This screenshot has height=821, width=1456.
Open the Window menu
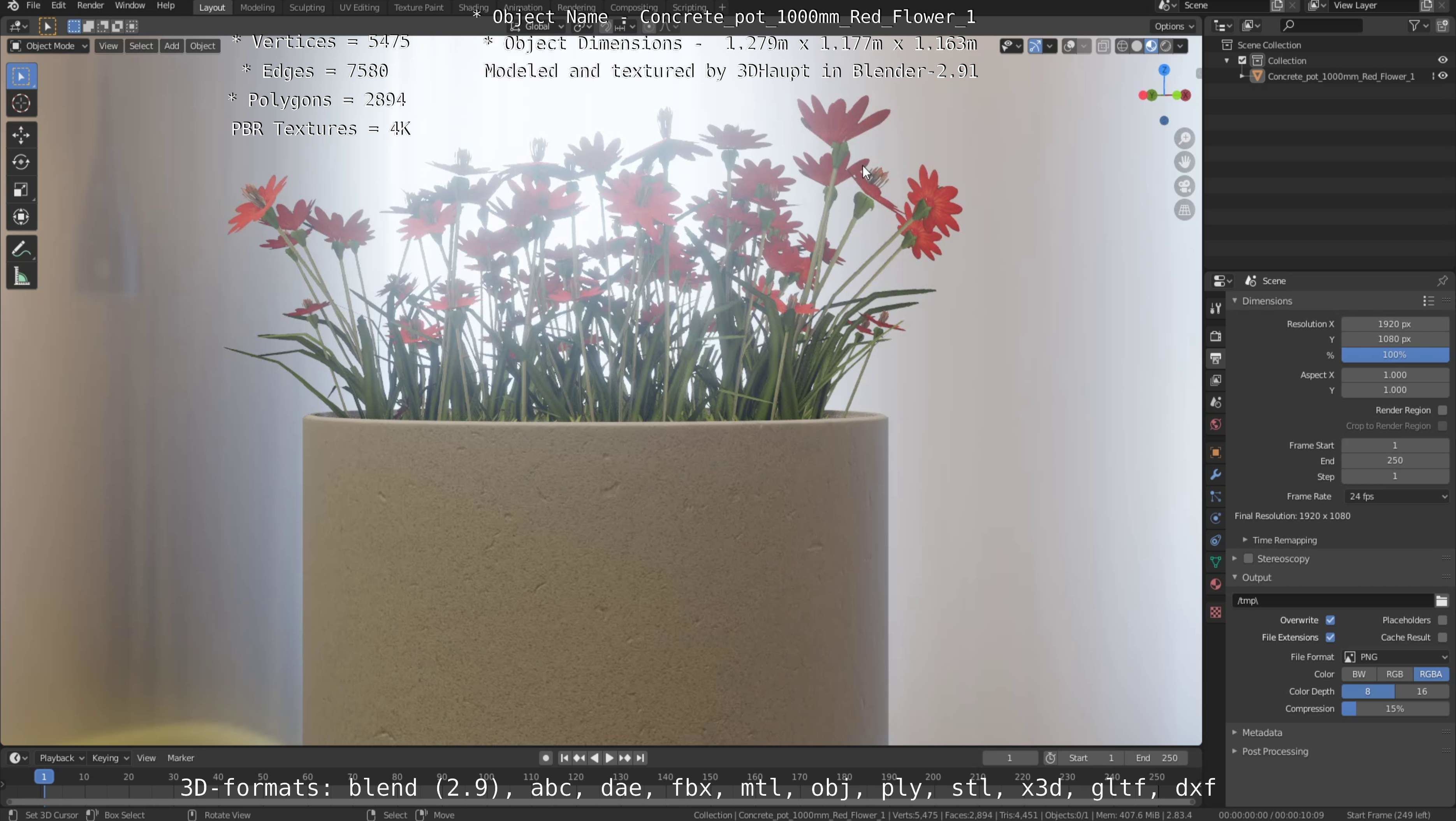(x=130, y=6)
